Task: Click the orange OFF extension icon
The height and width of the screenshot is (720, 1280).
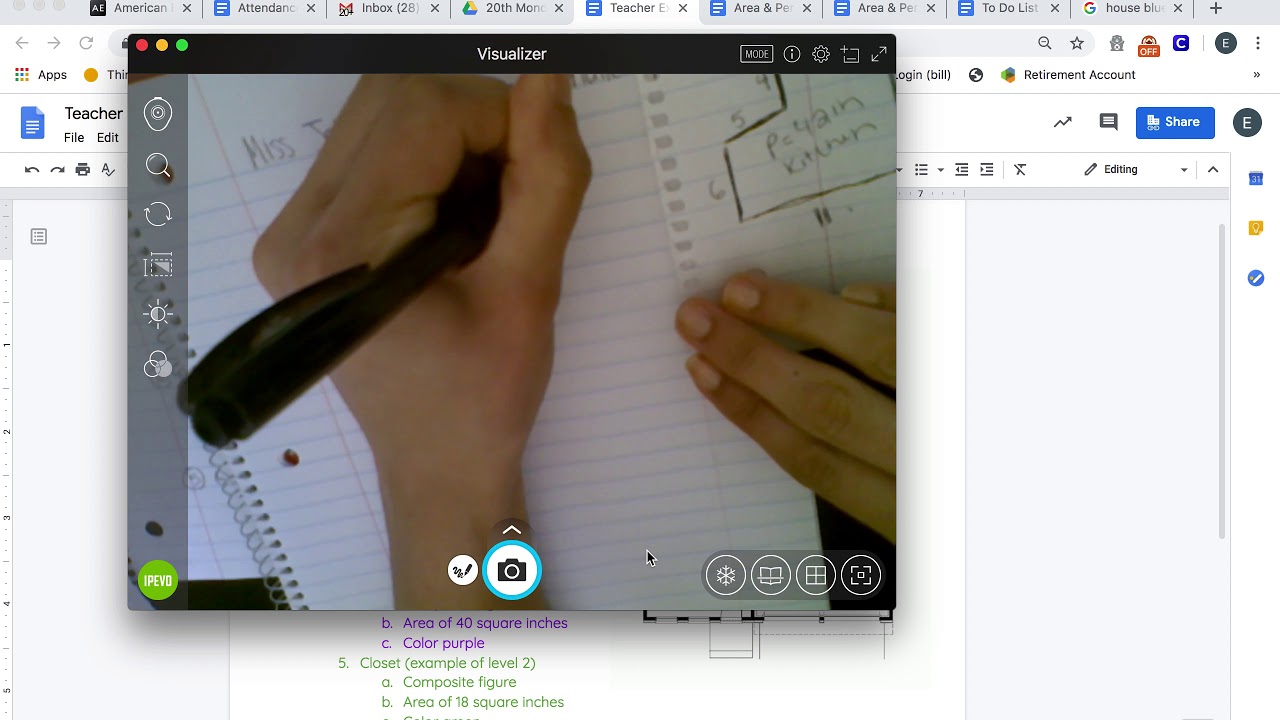Action: (x=1149, y=45)
